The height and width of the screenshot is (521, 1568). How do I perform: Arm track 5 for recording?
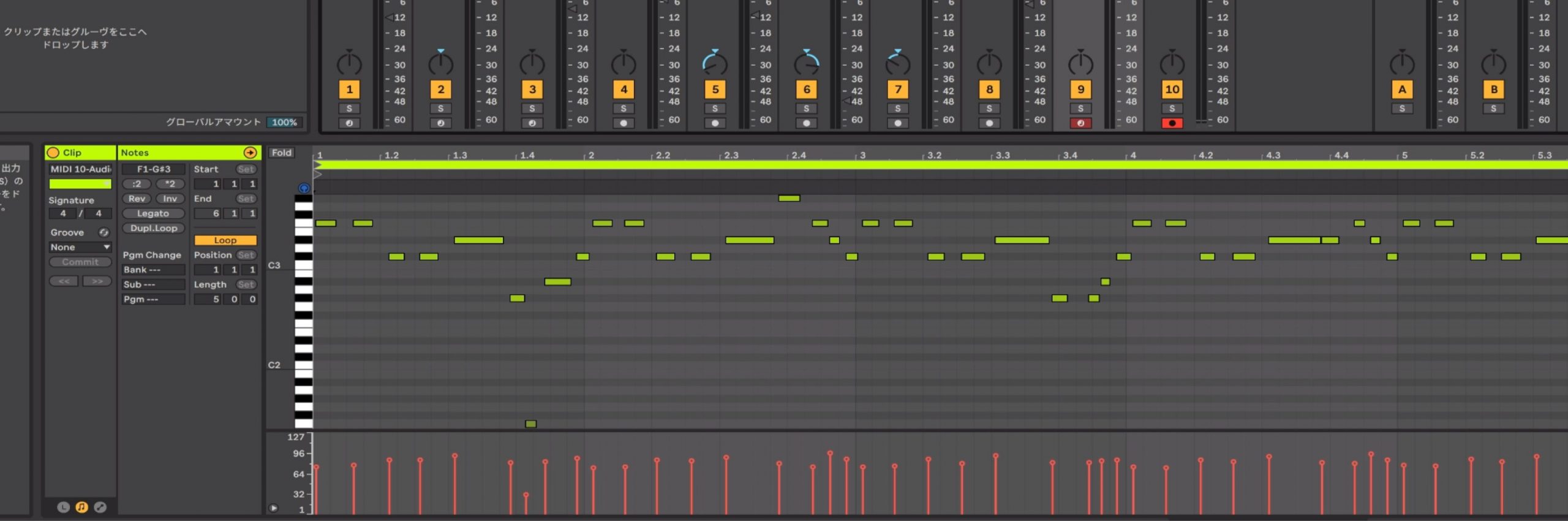715,123
